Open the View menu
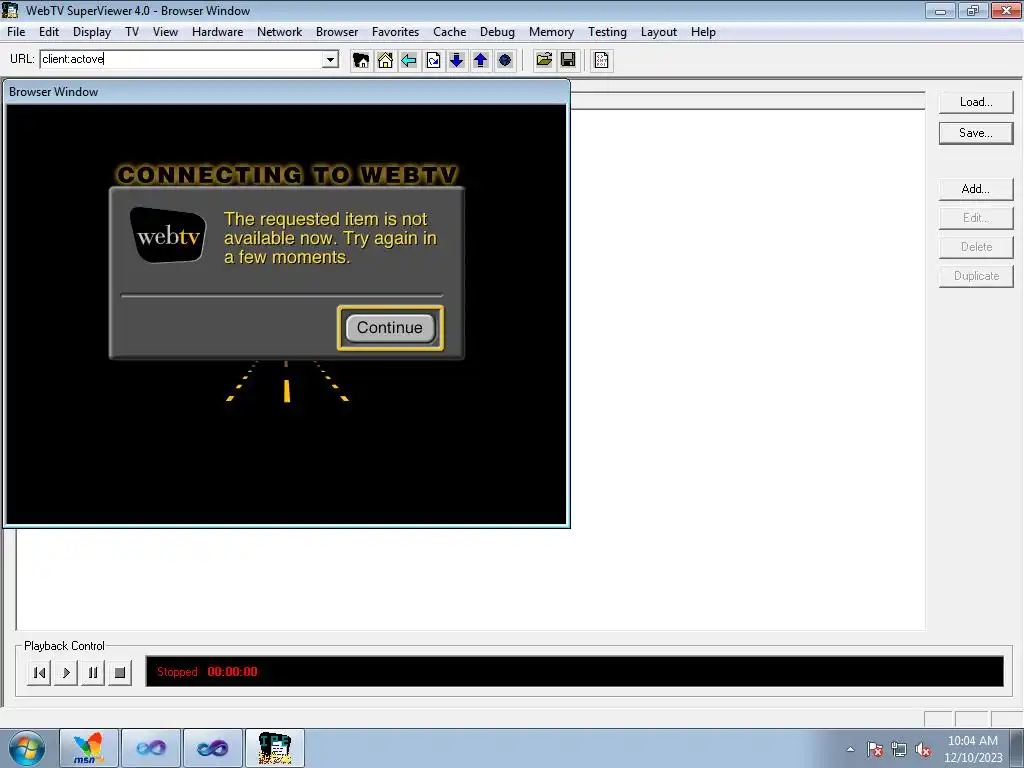 (x=165, y=32)
